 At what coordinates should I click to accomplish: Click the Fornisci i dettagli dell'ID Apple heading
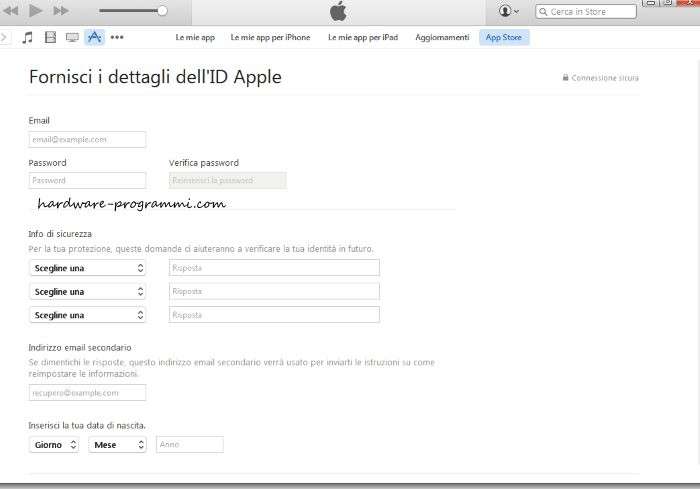tap(155, 77)
